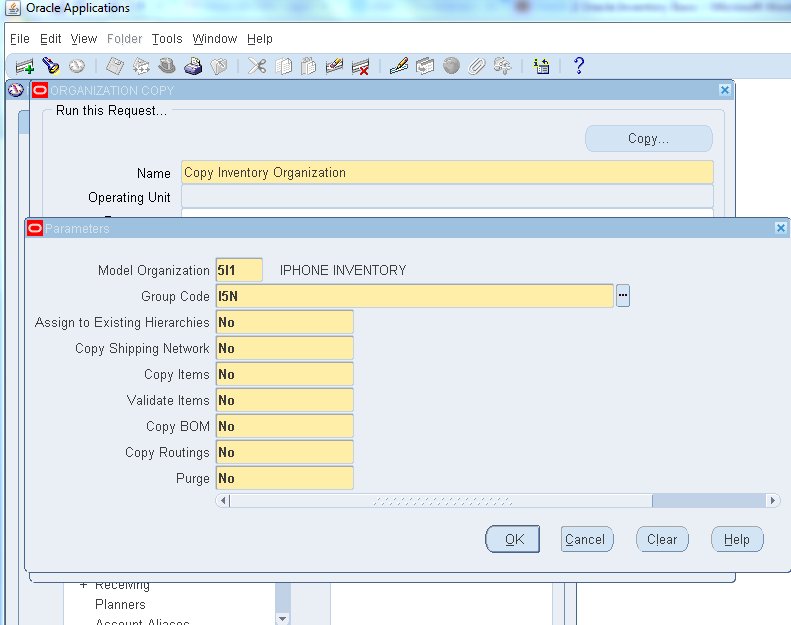The image size is (791, 625).
Task: Click the Folder Tools toolbar icon
Action: pyautogui.click(x=502, y=66)
